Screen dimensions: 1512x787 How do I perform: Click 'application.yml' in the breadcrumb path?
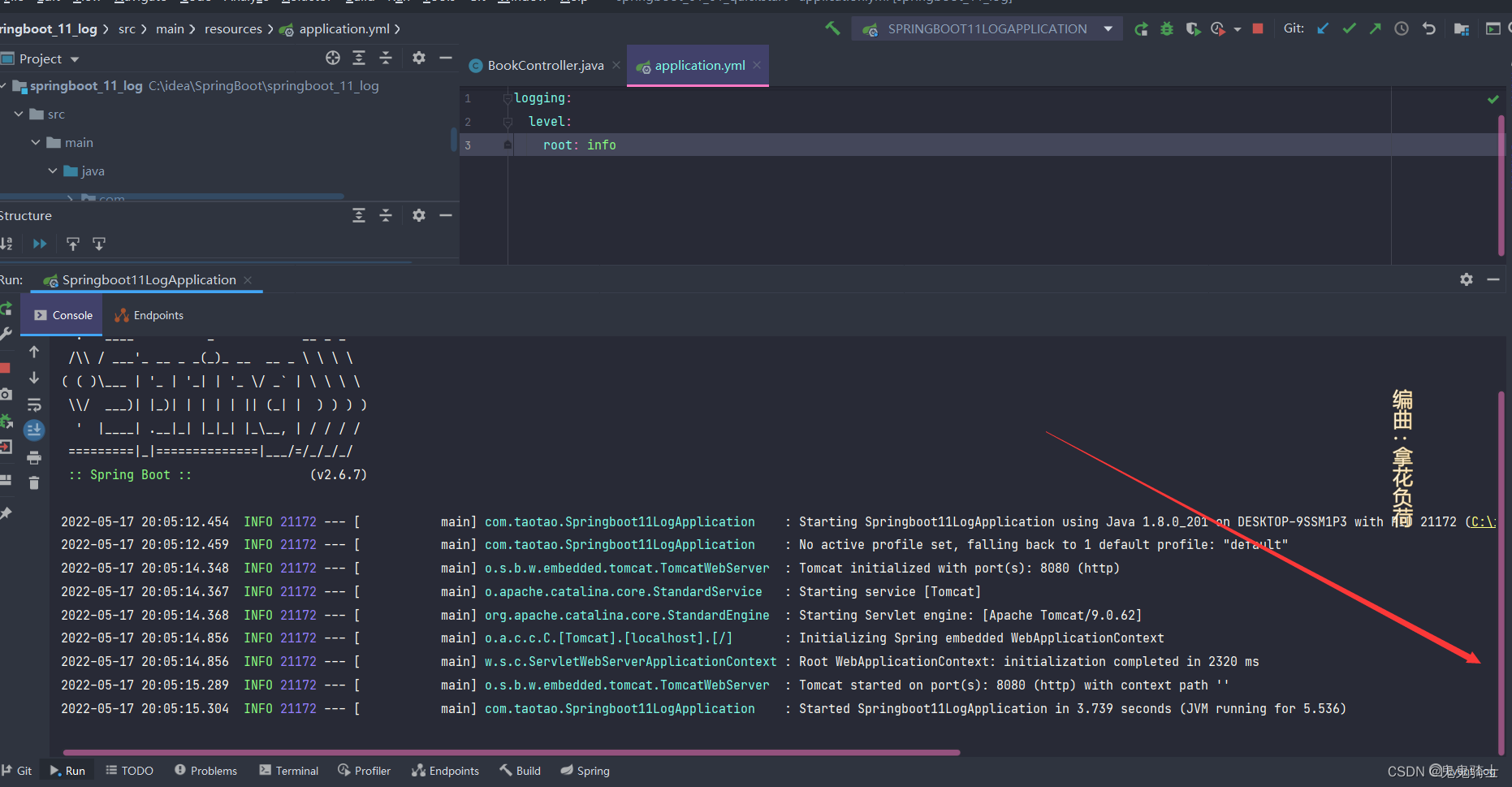tap(344, 29)
